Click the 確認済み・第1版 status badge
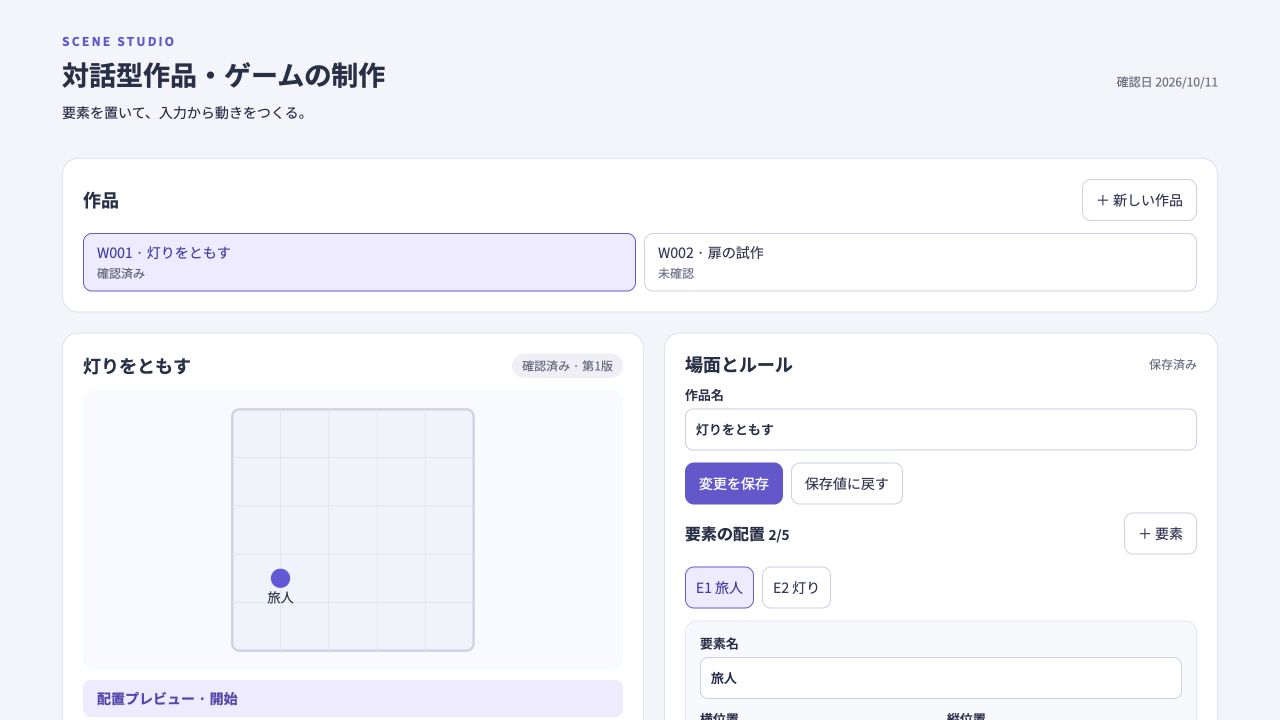The width and height of the screenshot is (1280, 720). point(567,366)
